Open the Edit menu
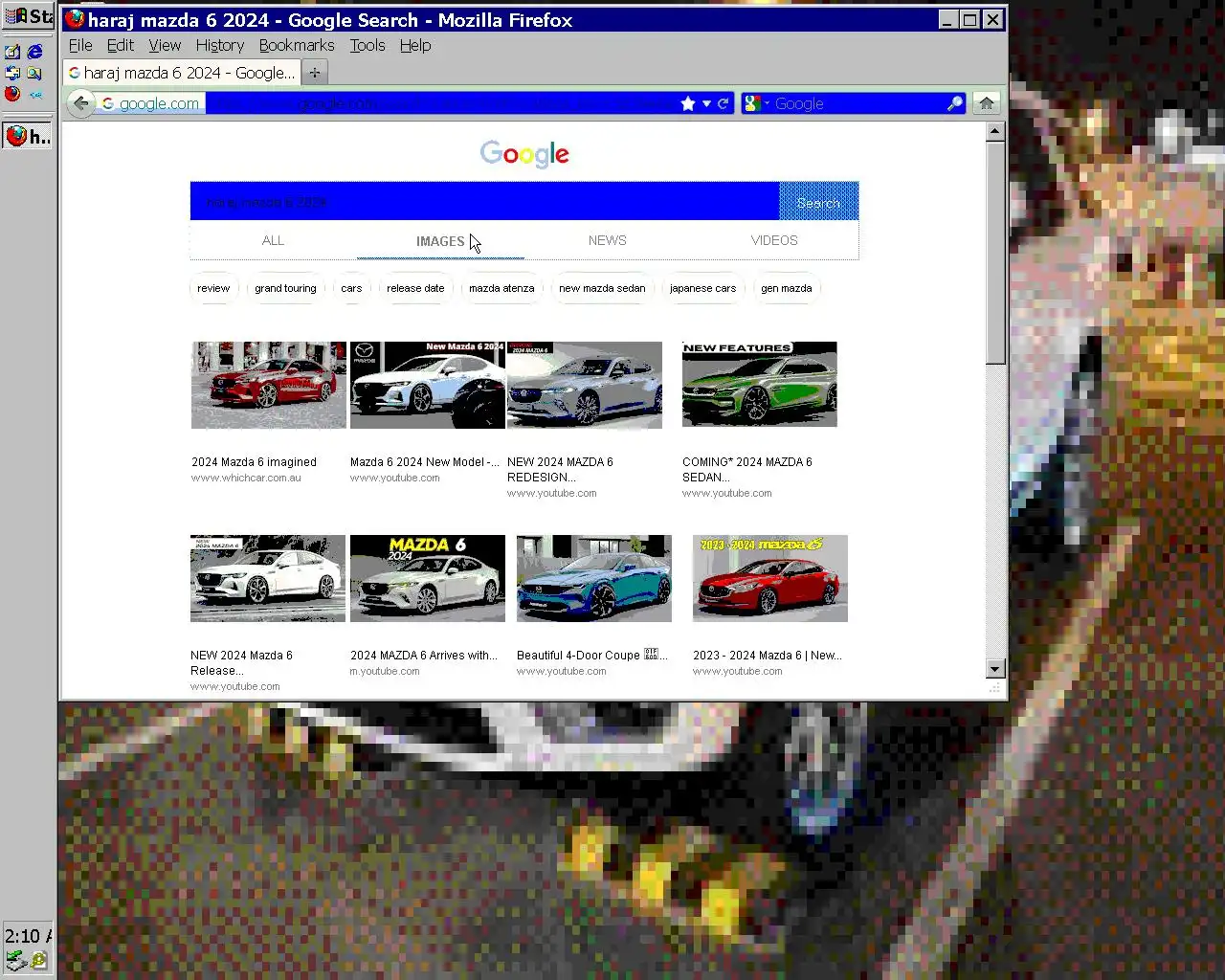 tap(120, 45)
